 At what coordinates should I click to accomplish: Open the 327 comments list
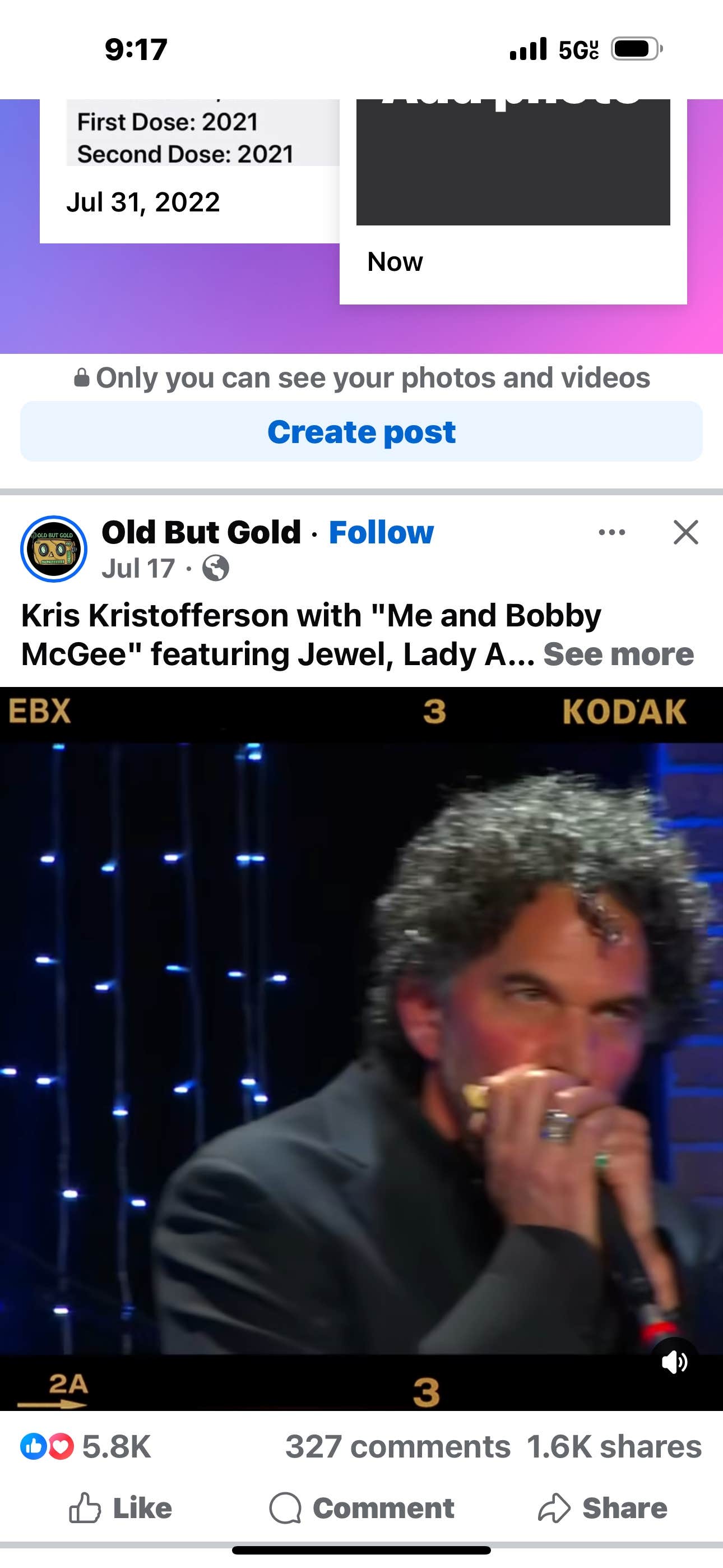pyautogui.click(x=398, y=1446)
